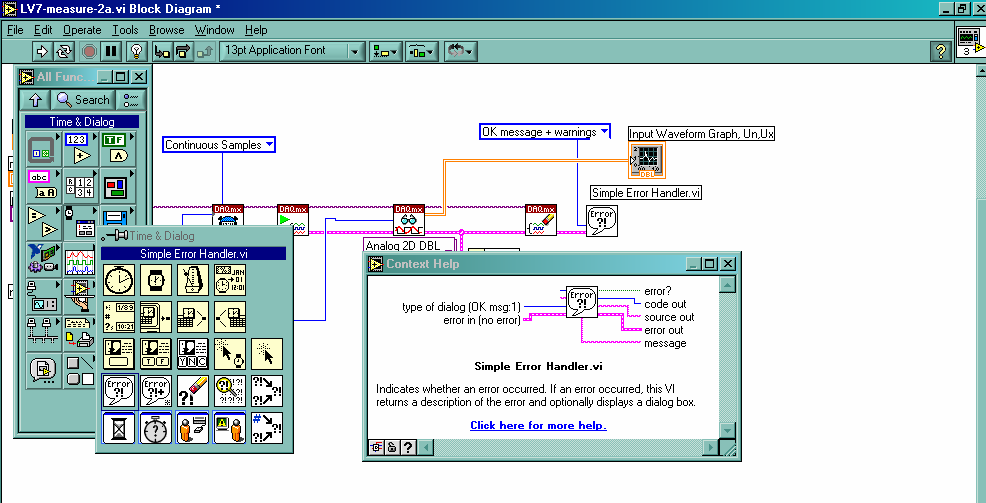The image size is (986, 503).
Task: Select the Time Delay hourglass Express VI
Action: [x=119, y=428]
